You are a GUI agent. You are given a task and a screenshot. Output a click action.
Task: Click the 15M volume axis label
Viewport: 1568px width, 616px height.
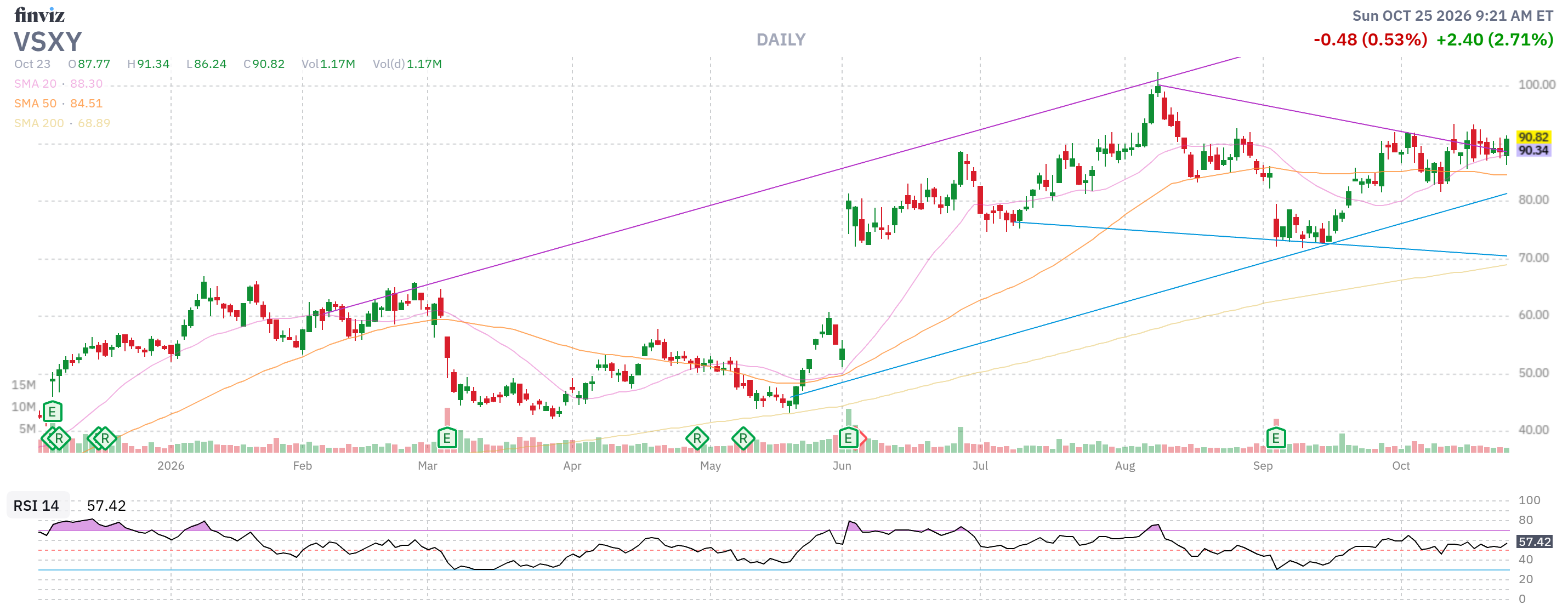coord(24,385)
